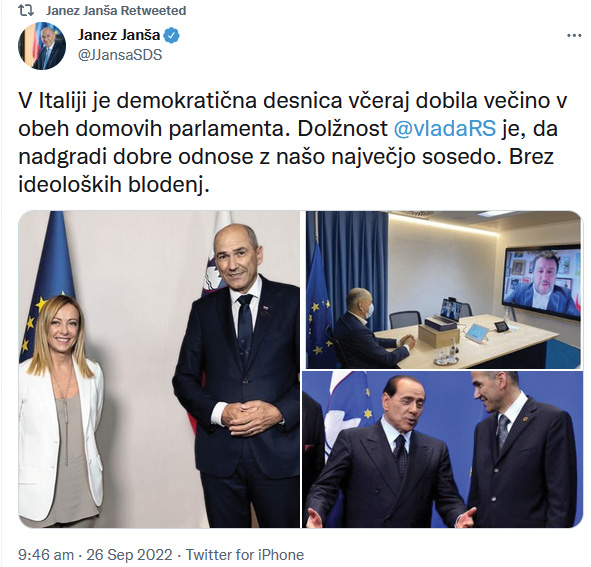Open the large left photo with EU flag
Viewport: 591px width, 567px height.
pos(159,369)
